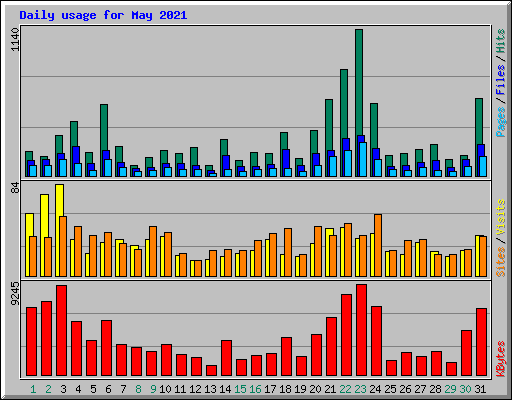
Task: Click day 9 on the x-axis
Action: coord(153,389)
